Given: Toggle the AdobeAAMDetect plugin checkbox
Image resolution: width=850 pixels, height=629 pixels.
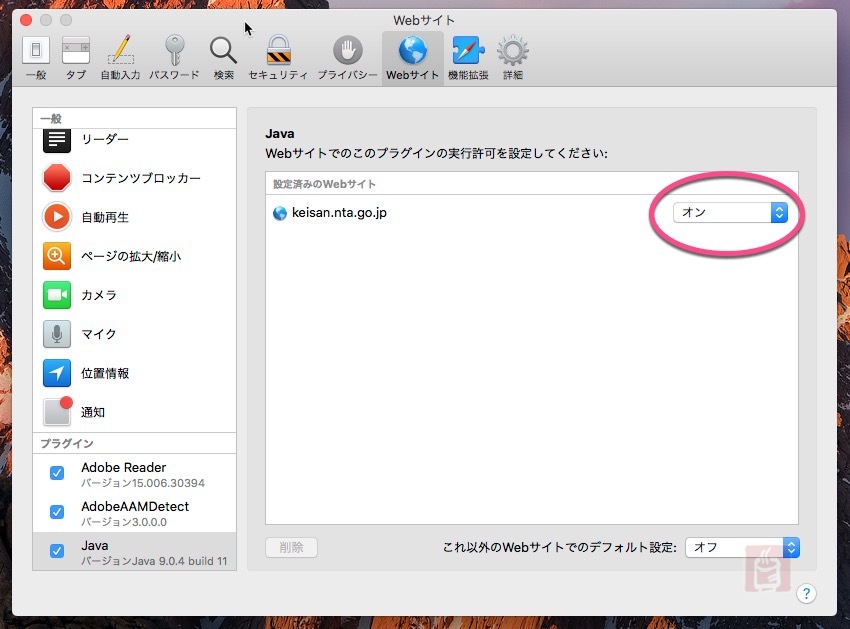Looking at the screenshot, I should (57, 512).
